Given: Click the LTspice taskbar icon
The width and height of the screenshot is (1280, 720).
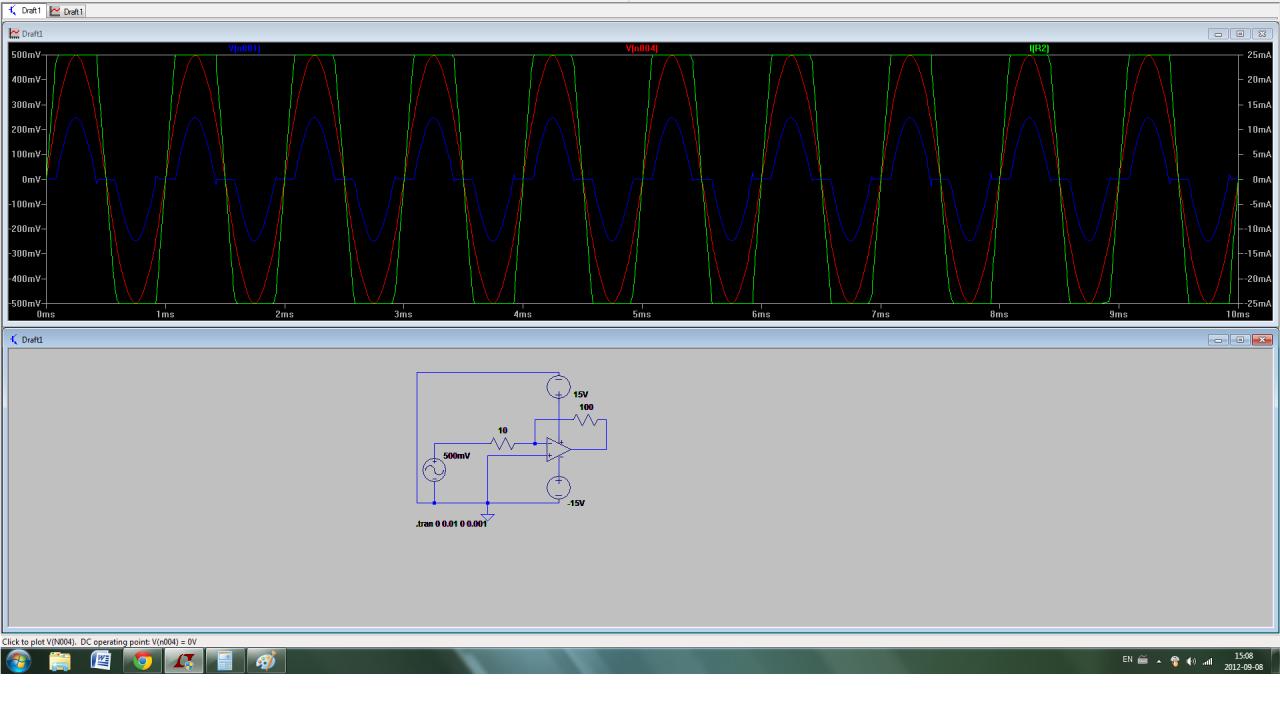Looking at the screenshot, I should 183,661.
